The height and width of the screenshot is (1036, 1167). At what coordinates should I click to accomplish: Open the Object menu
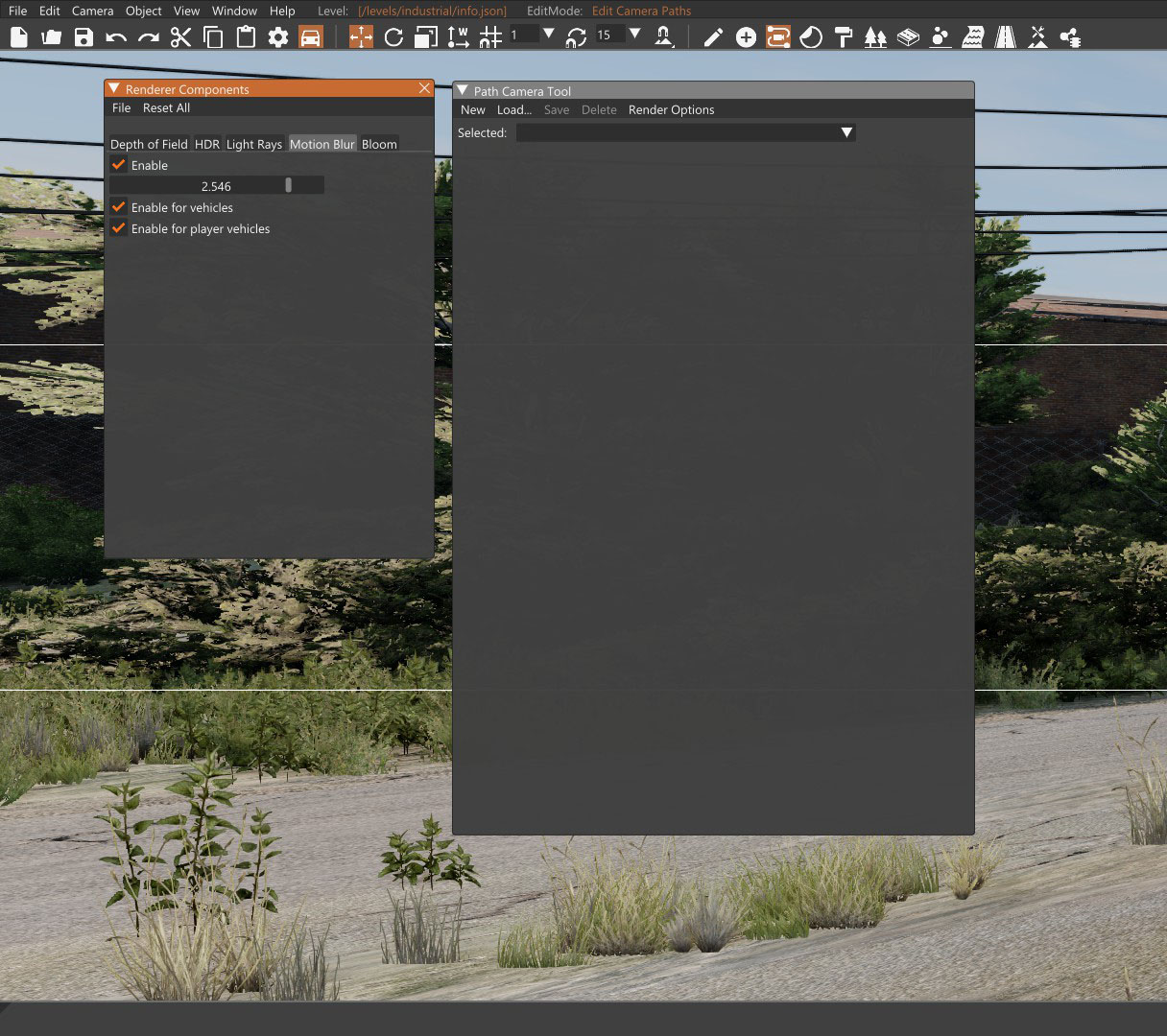pos(143,11)
